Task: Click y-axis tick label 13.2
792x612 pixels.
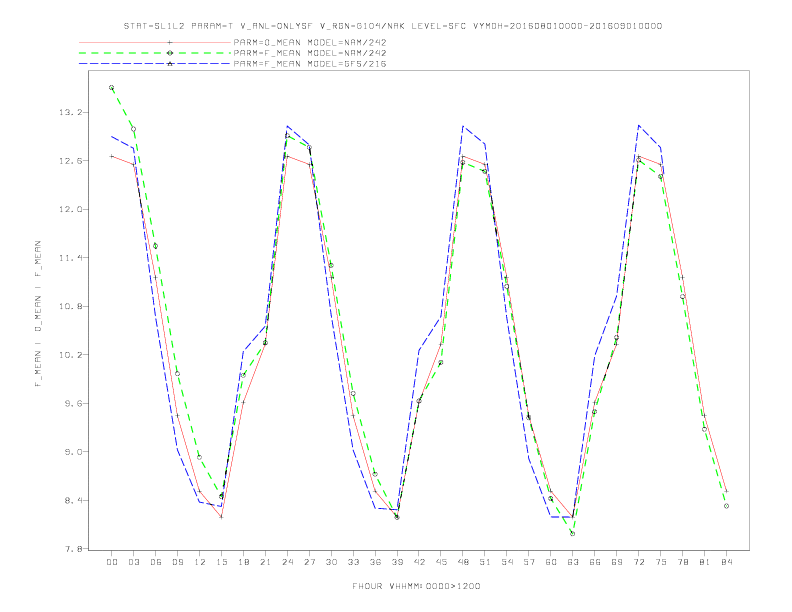Action: (x=70, y=112)
